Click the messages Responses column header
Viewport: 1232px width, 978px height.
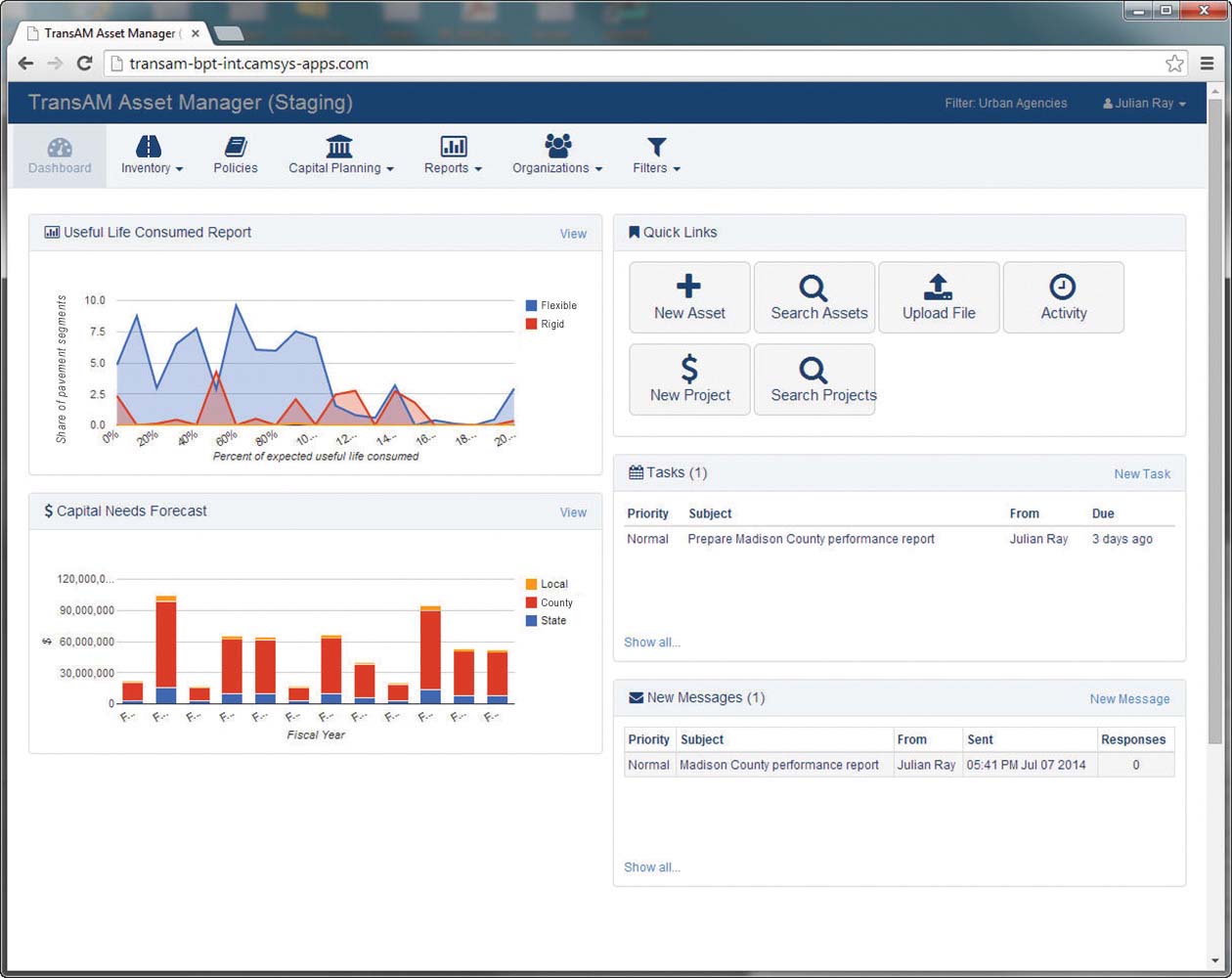[1133, 739]
